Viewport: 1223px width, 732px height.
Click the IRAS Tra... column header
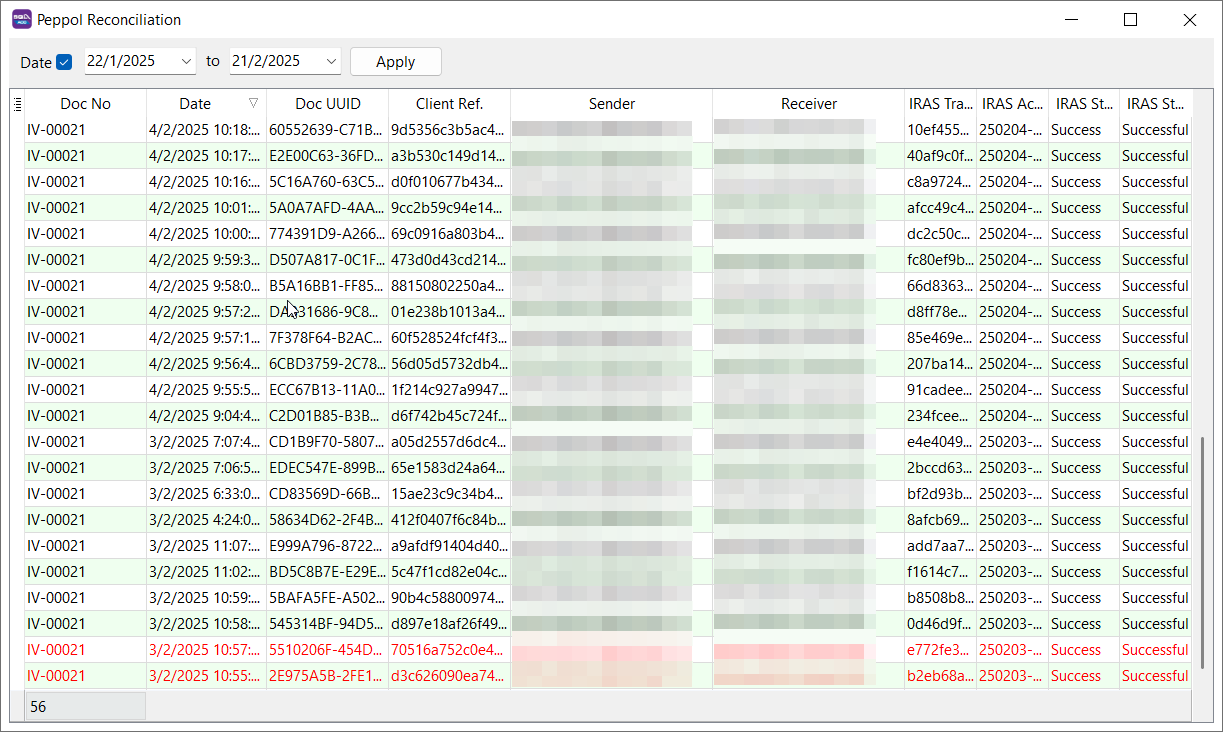click(x=940, y=104)
